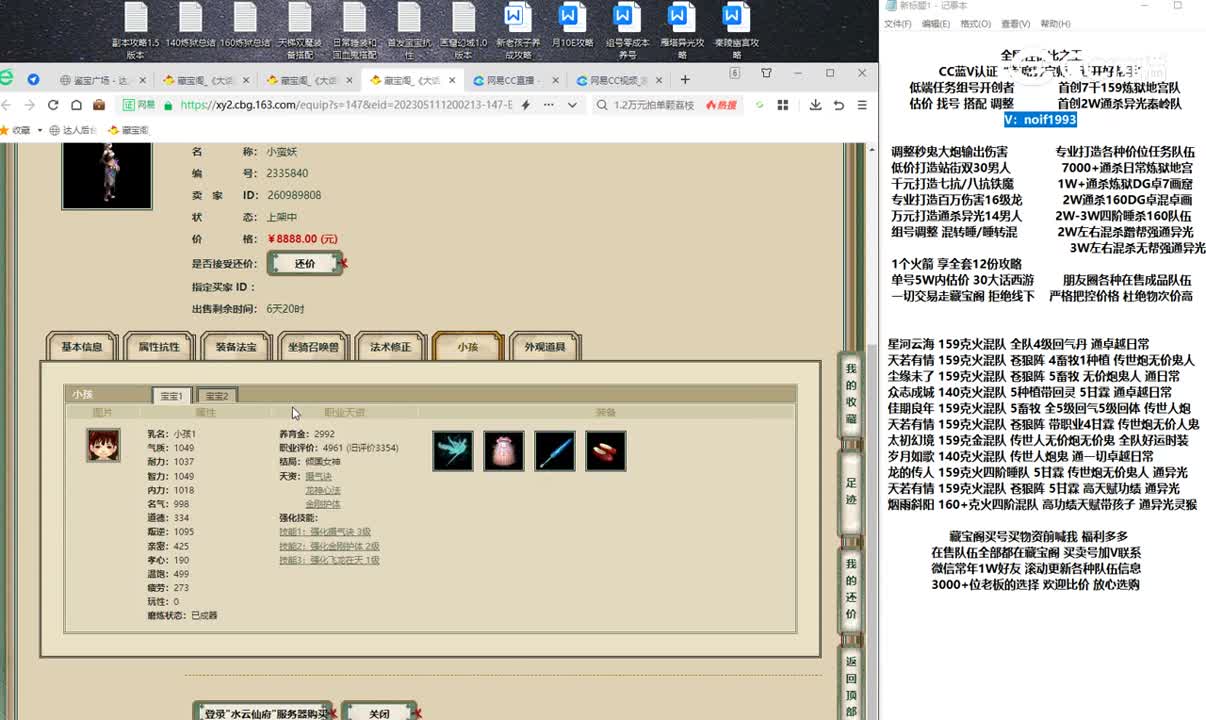This screenshot has height=720, width=1206.
Task: Select the blue spear equipment icon
Action: tap(555, 451)
